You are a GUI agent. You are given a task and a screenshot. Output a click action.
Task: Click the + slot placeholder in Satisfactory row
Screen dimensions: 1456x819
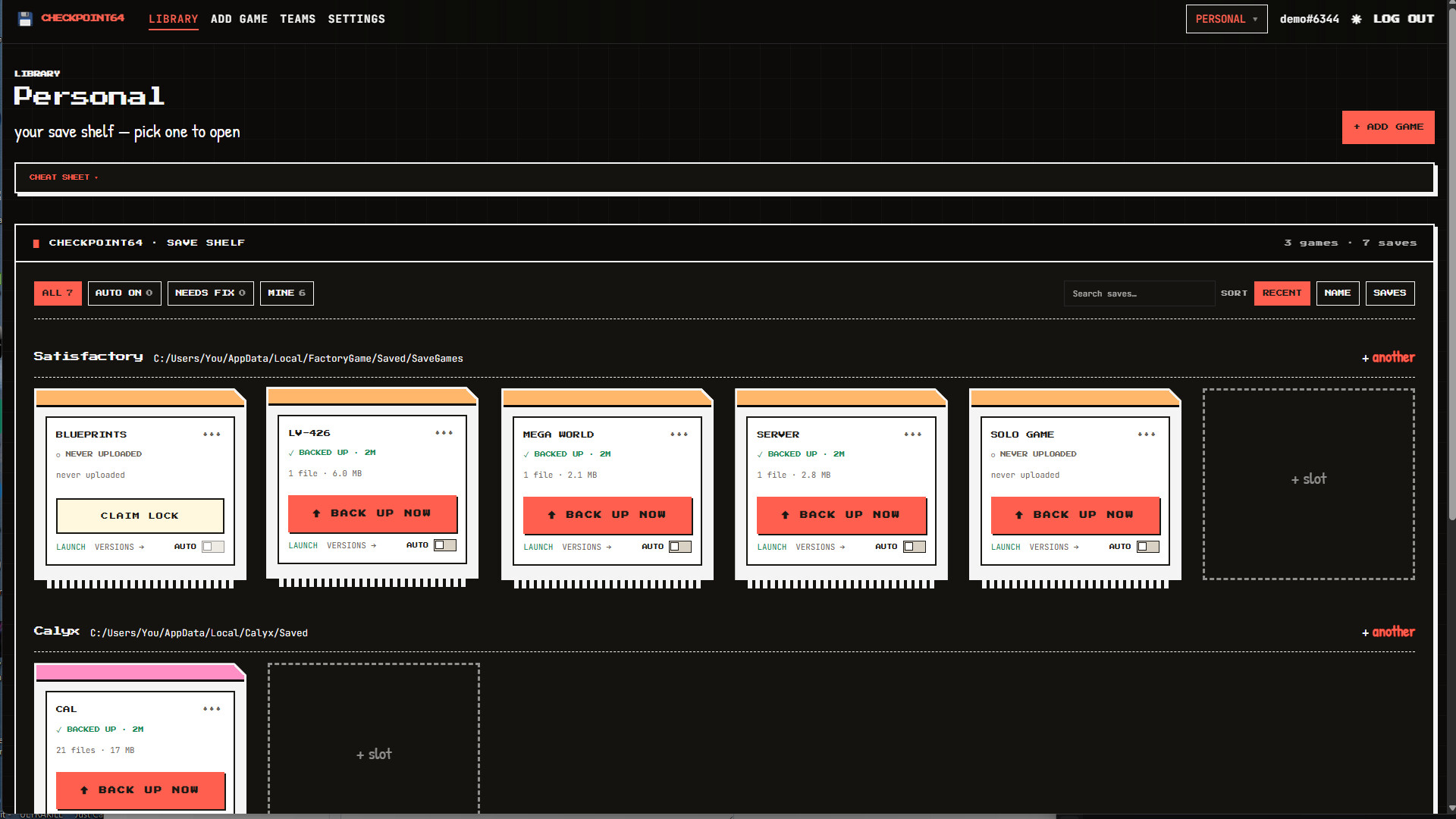click(x=1309, y=484)
